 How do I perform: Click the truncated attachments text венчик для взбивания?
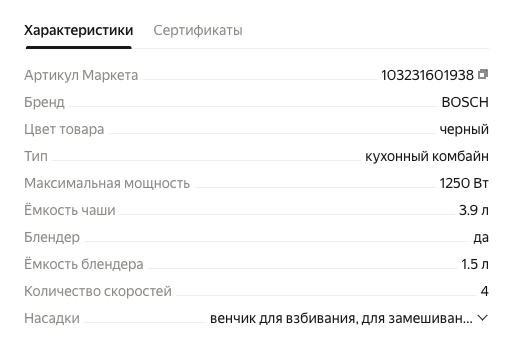341,319
